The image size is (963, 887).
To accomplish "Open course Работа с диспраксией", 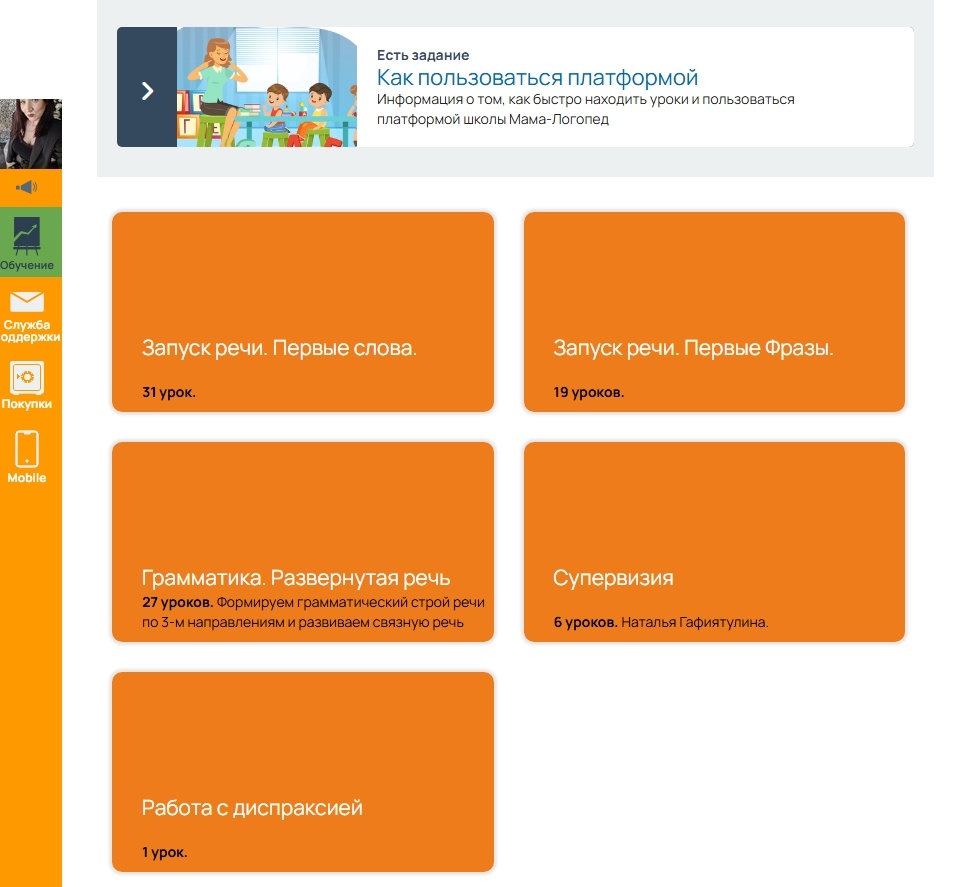I will coord(303,772).
